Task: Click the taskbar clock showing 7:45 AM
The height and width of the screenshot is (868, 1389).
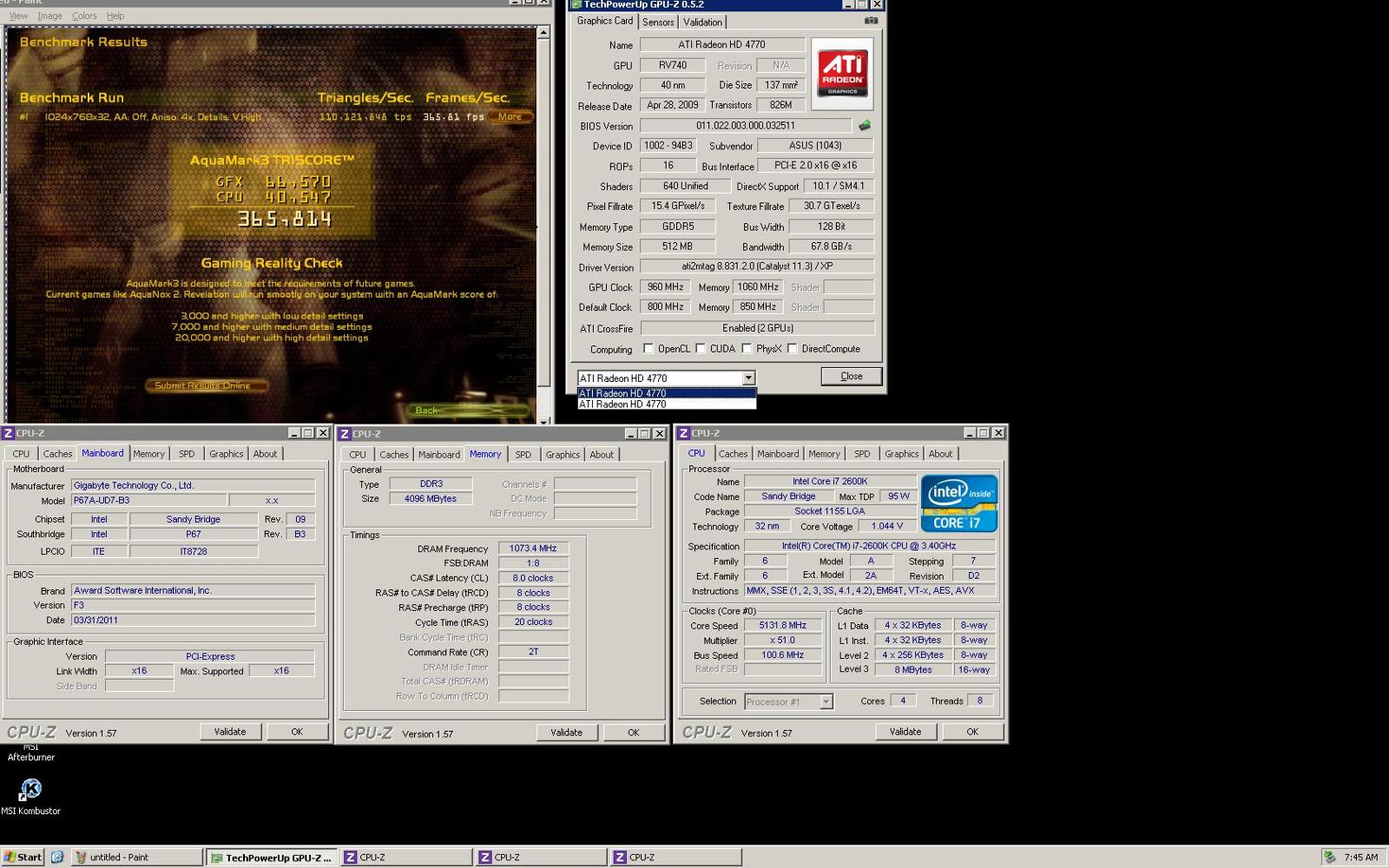Action: coord(1360,858)
